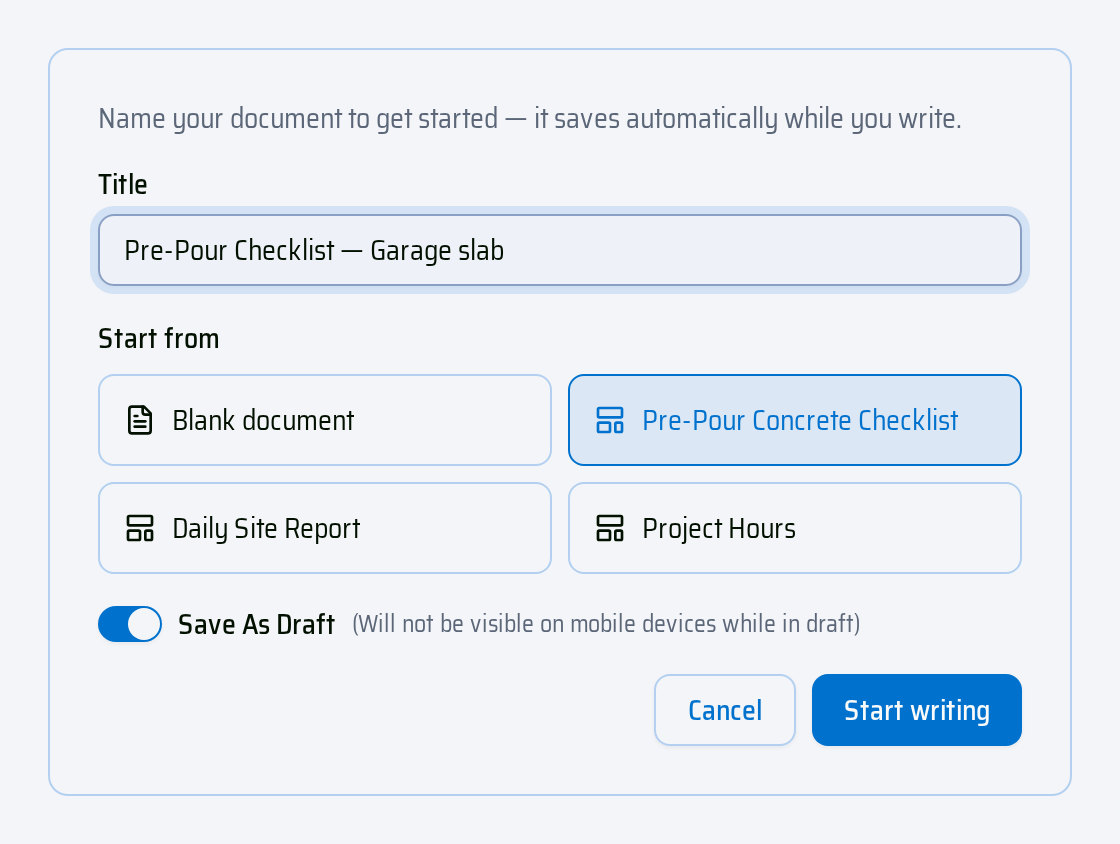Cancel the new document dialog
The height and width of the screenshot is (844, 1120).
click(725, 710)
